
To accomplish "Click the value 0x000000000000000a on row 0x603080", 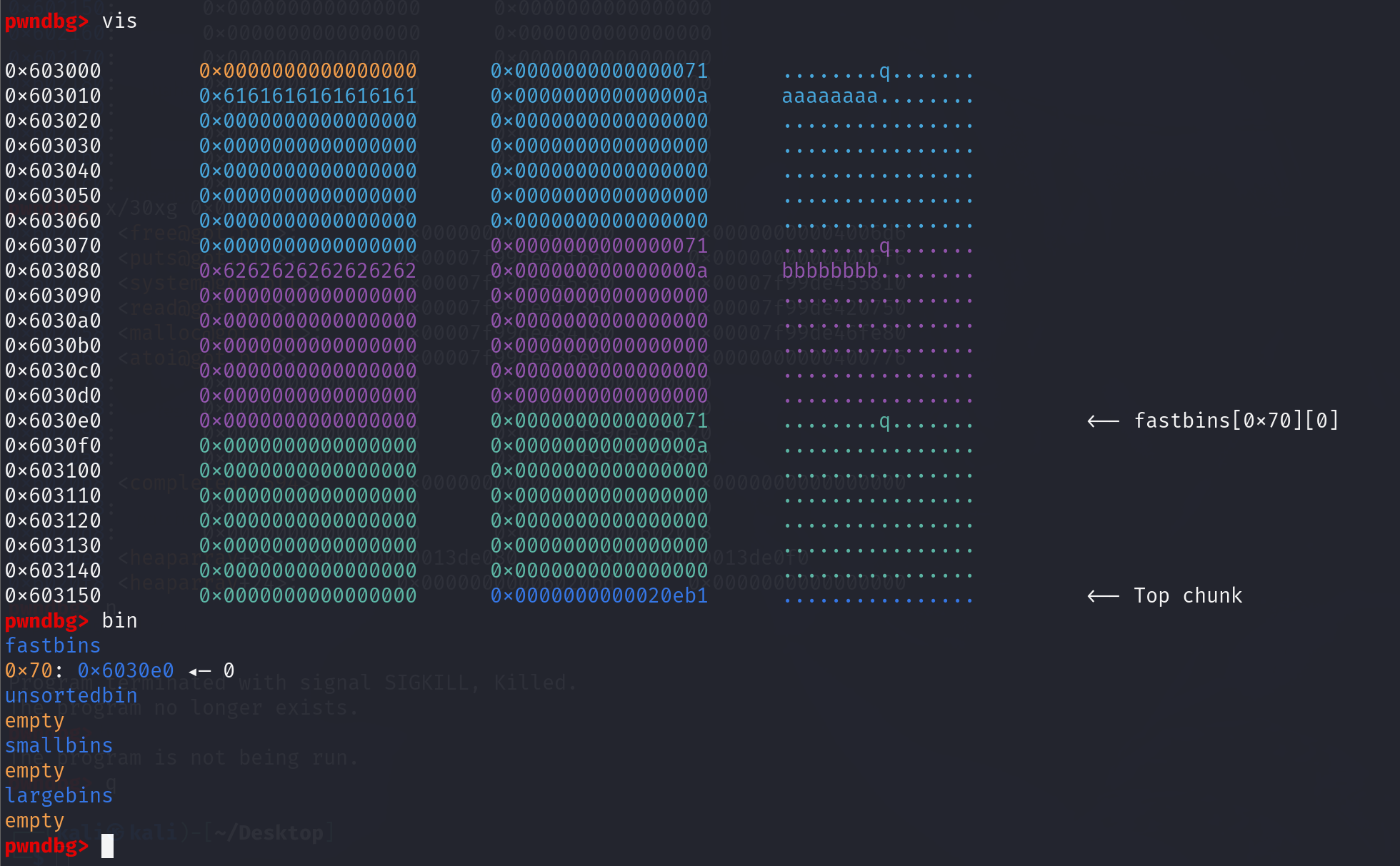I will pos(599,271).
